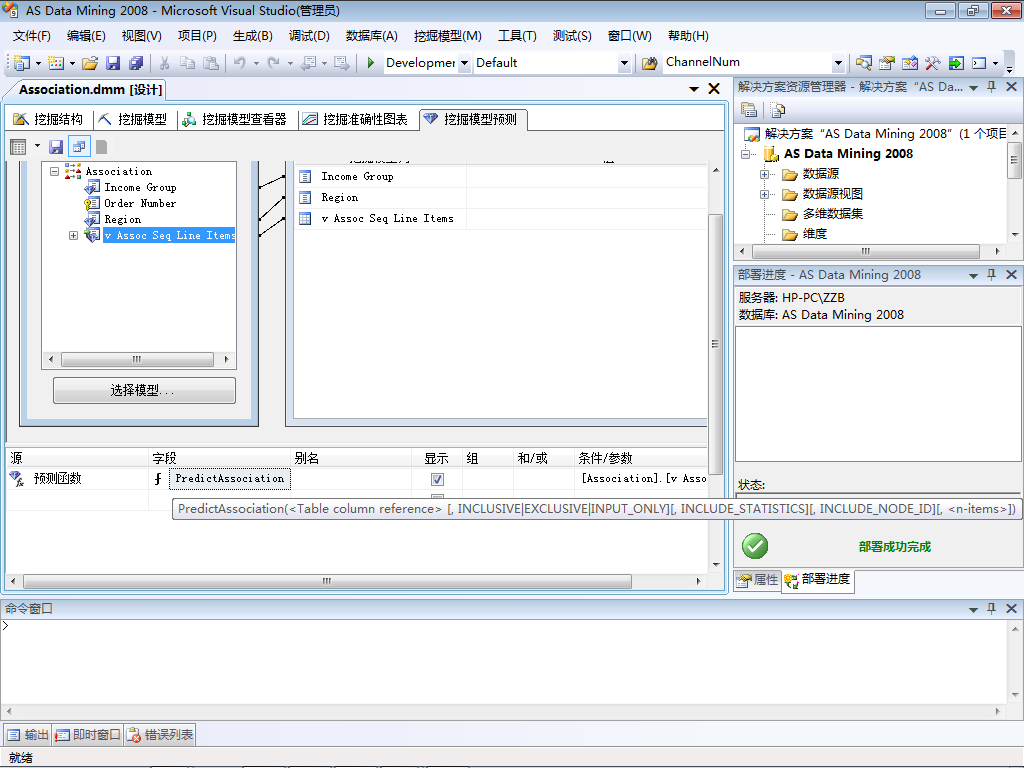
Task: Save the prediction query with the designer disk icon
Action: [56, 146]
